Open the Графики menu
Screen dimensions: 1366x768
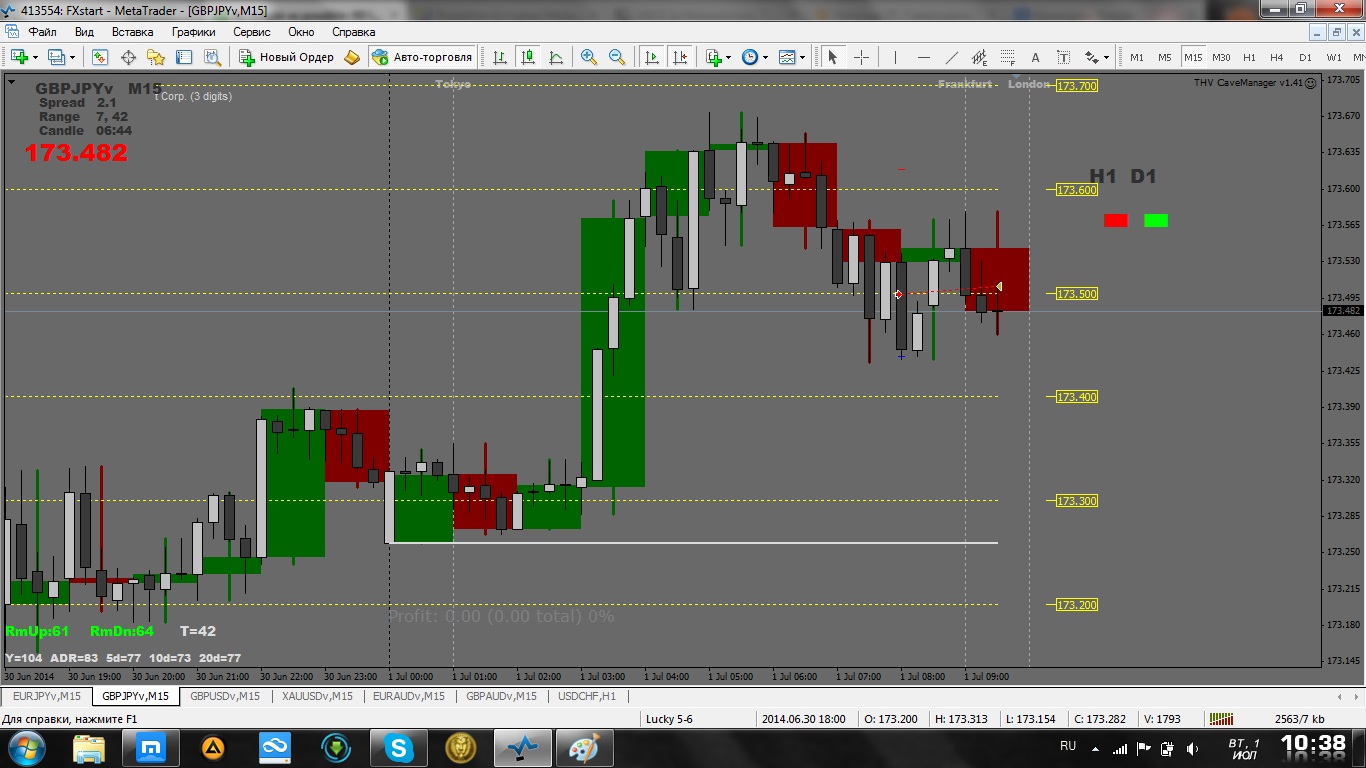pos(193,32)
